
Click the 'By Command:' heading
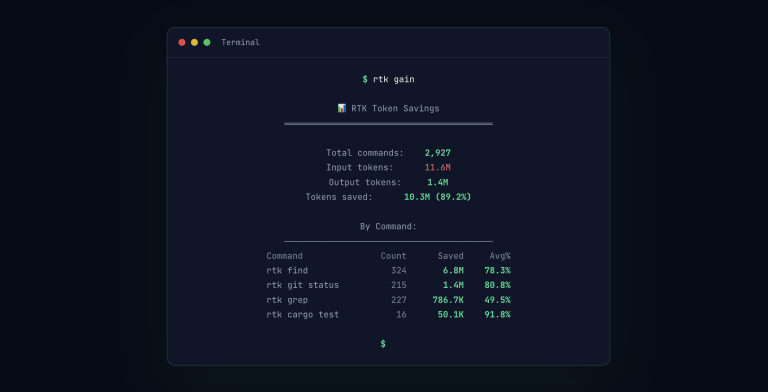point(388,226)
